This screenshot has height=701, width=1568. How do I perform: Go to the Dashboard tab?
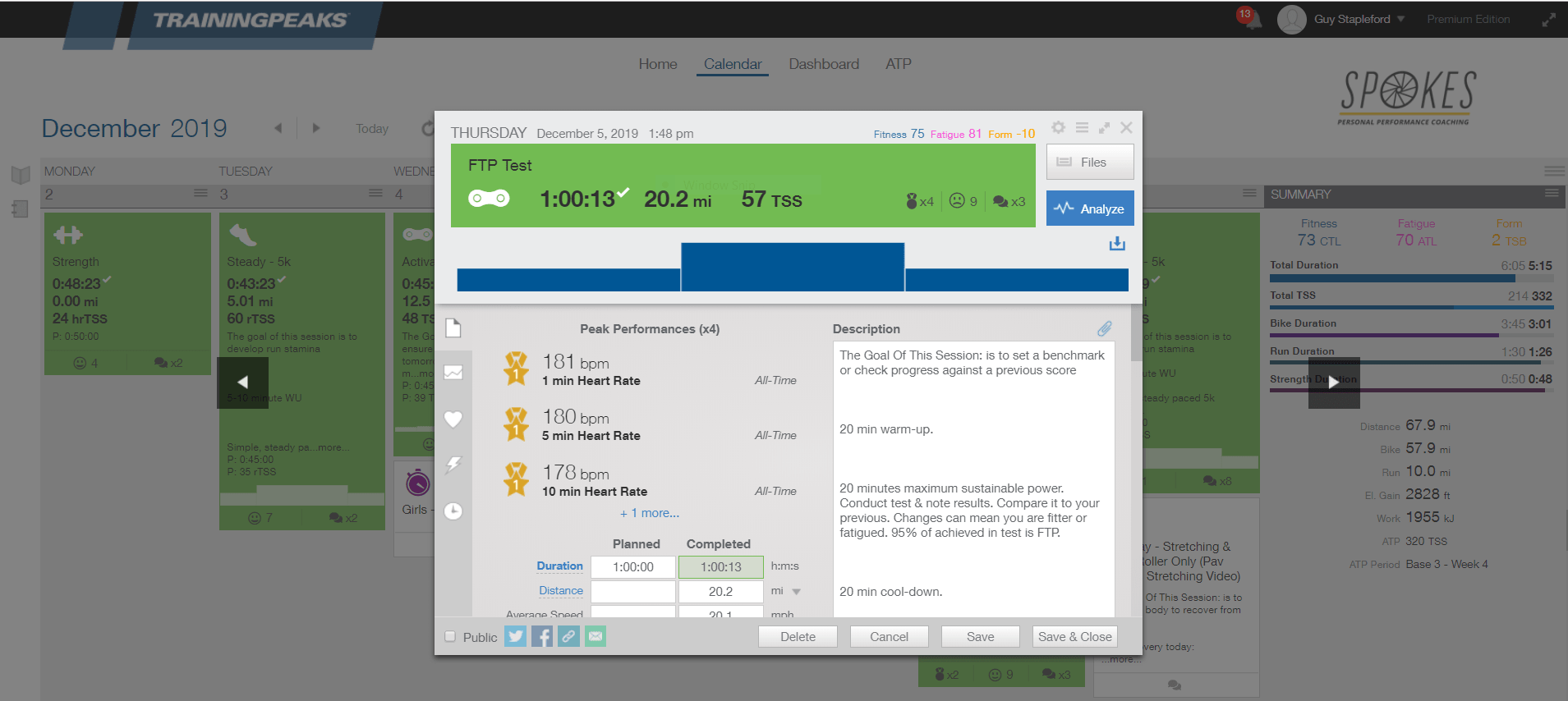pyautogui.click(x=823, y=64)
